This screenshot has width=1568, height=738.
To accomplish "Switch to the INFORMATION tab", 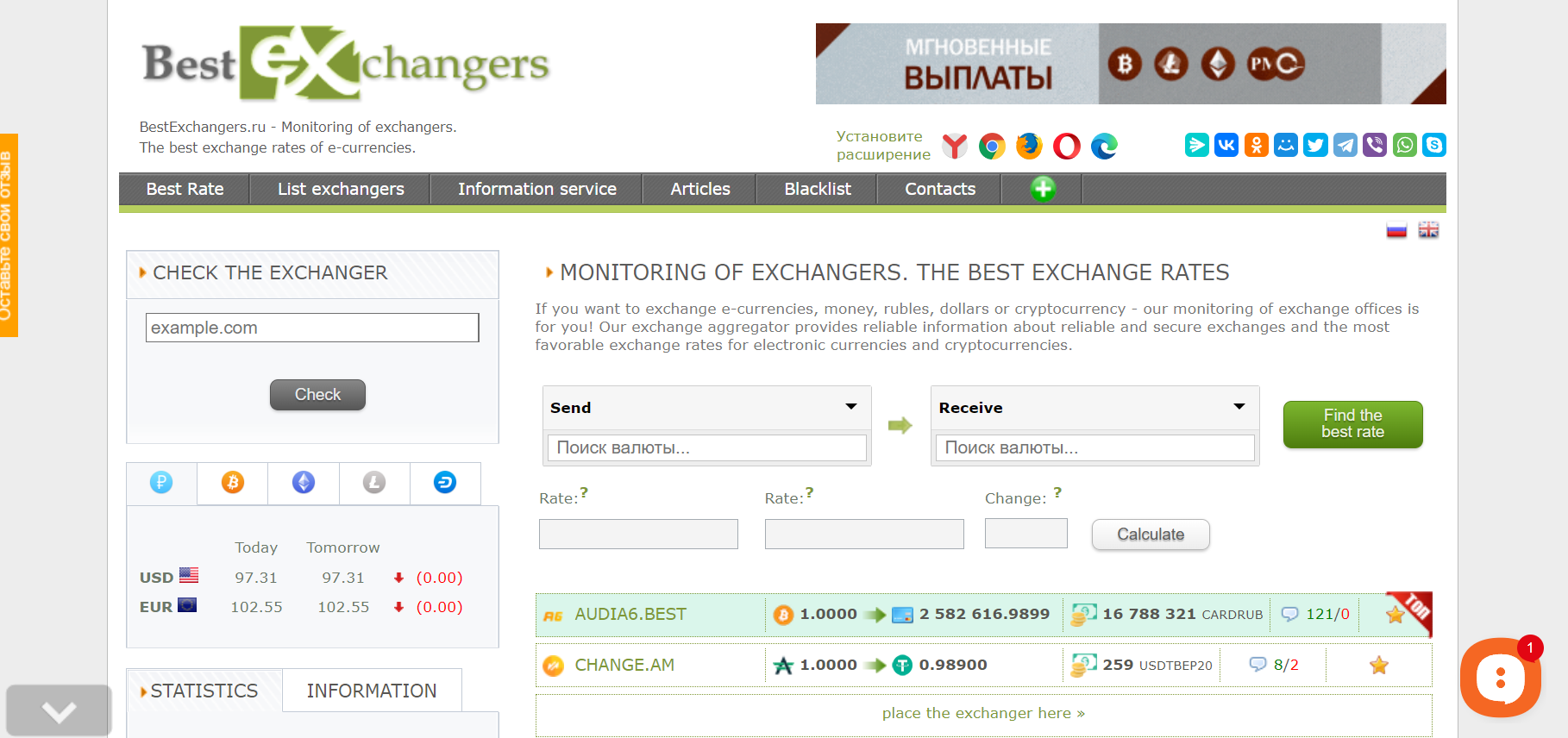I will click(372, 691).
